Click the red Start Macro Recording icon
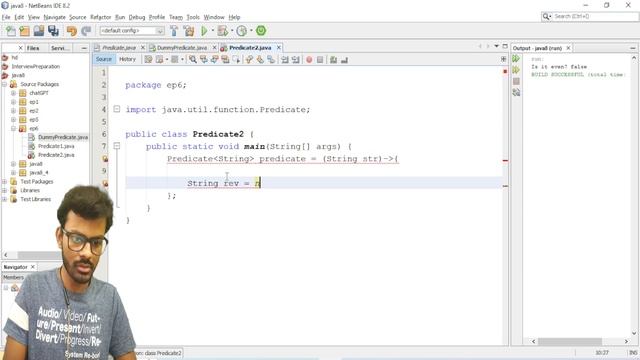This screenshot has width=640, height=360. pyautogui.click(x=309, y=60)
